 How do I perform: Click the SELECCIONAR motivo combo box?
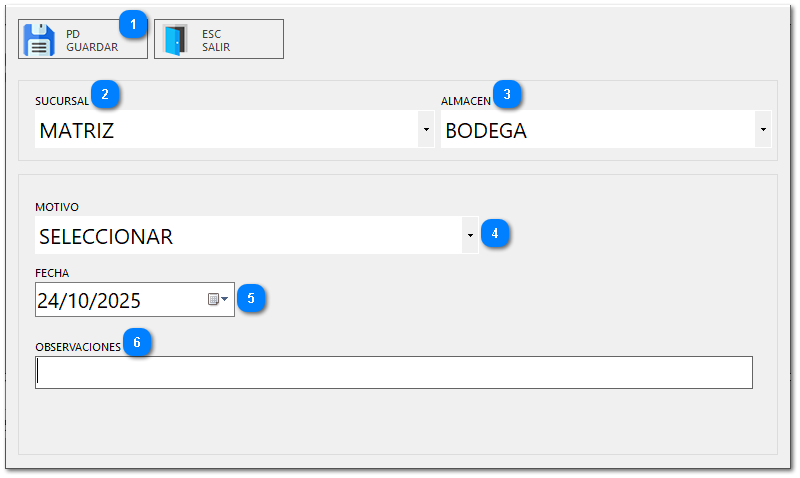click(x=248, y=236)
